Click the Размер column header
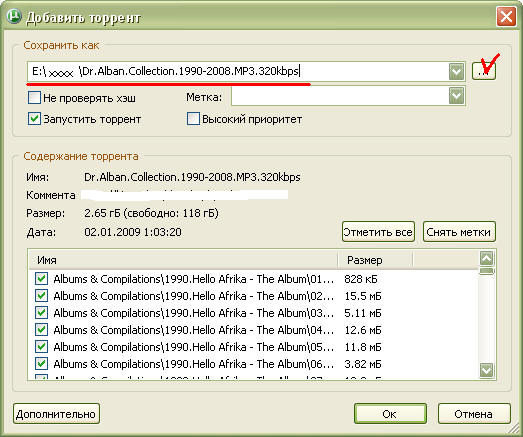The width and height of the screenshot is (523, 437). tap(376, 260)
